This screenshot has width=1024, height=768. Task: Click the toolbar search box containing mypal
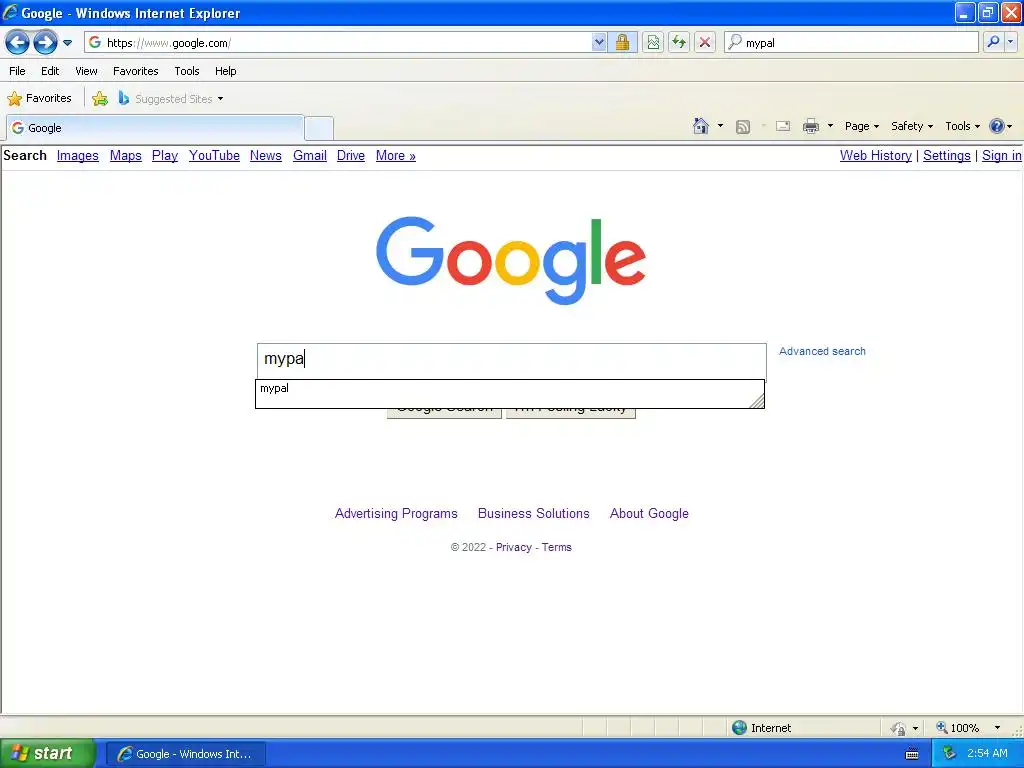click(852, 42)
